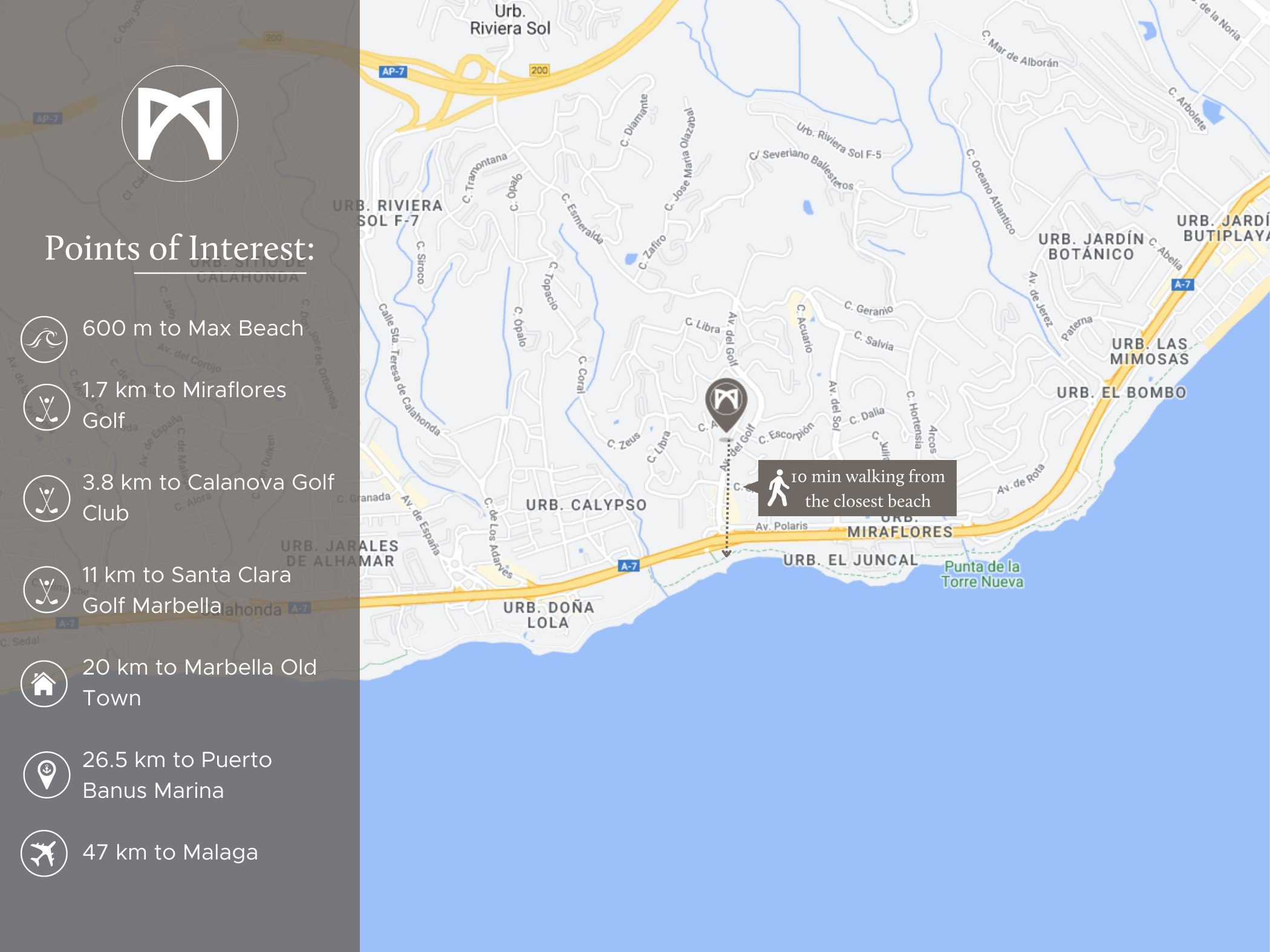
Task: Click golf icon beside Miraflores Golf
Action: [47, 407]
